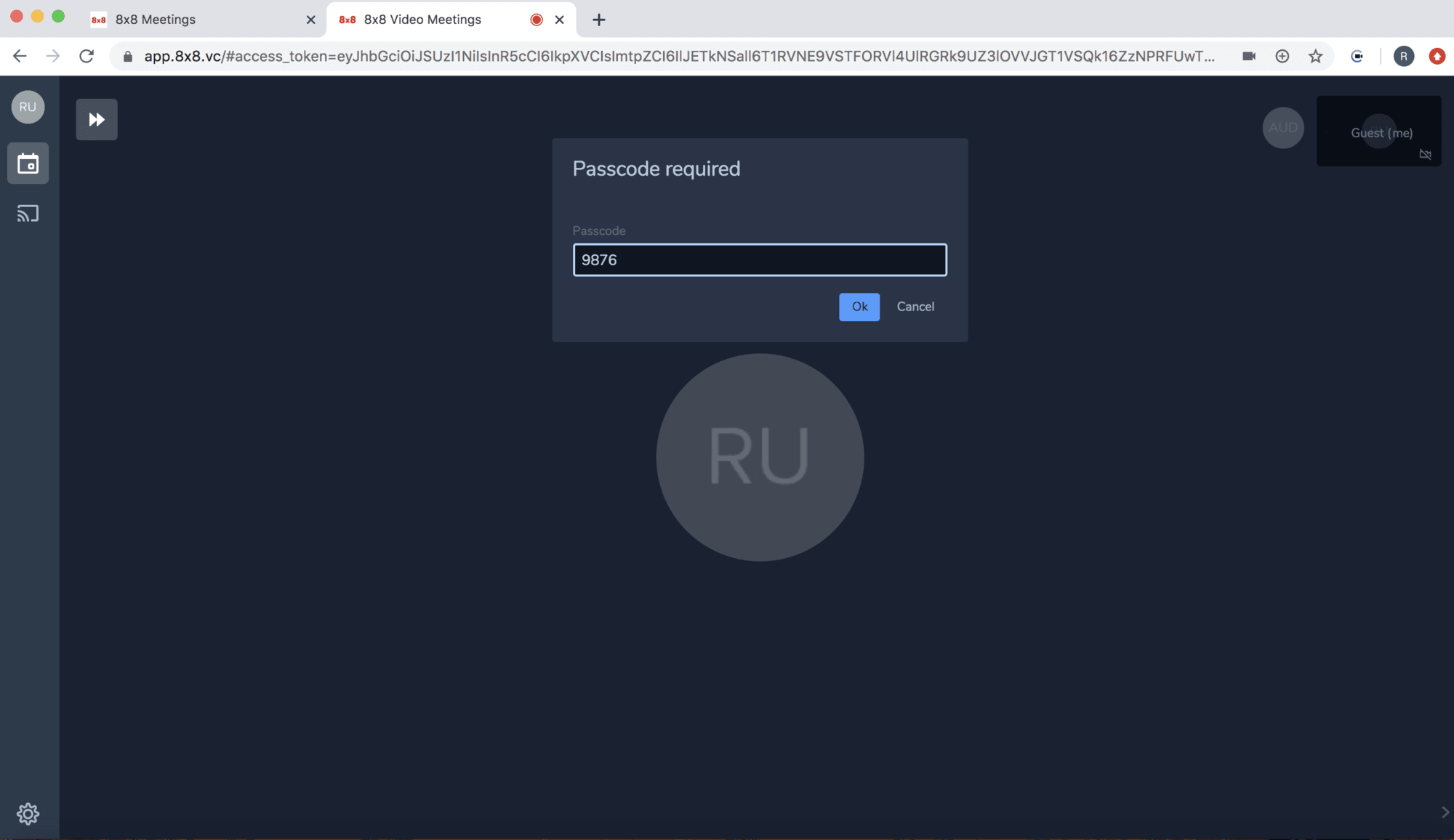Cancel the passcode dialog
1454x840 pixels.
coord(915,307)
